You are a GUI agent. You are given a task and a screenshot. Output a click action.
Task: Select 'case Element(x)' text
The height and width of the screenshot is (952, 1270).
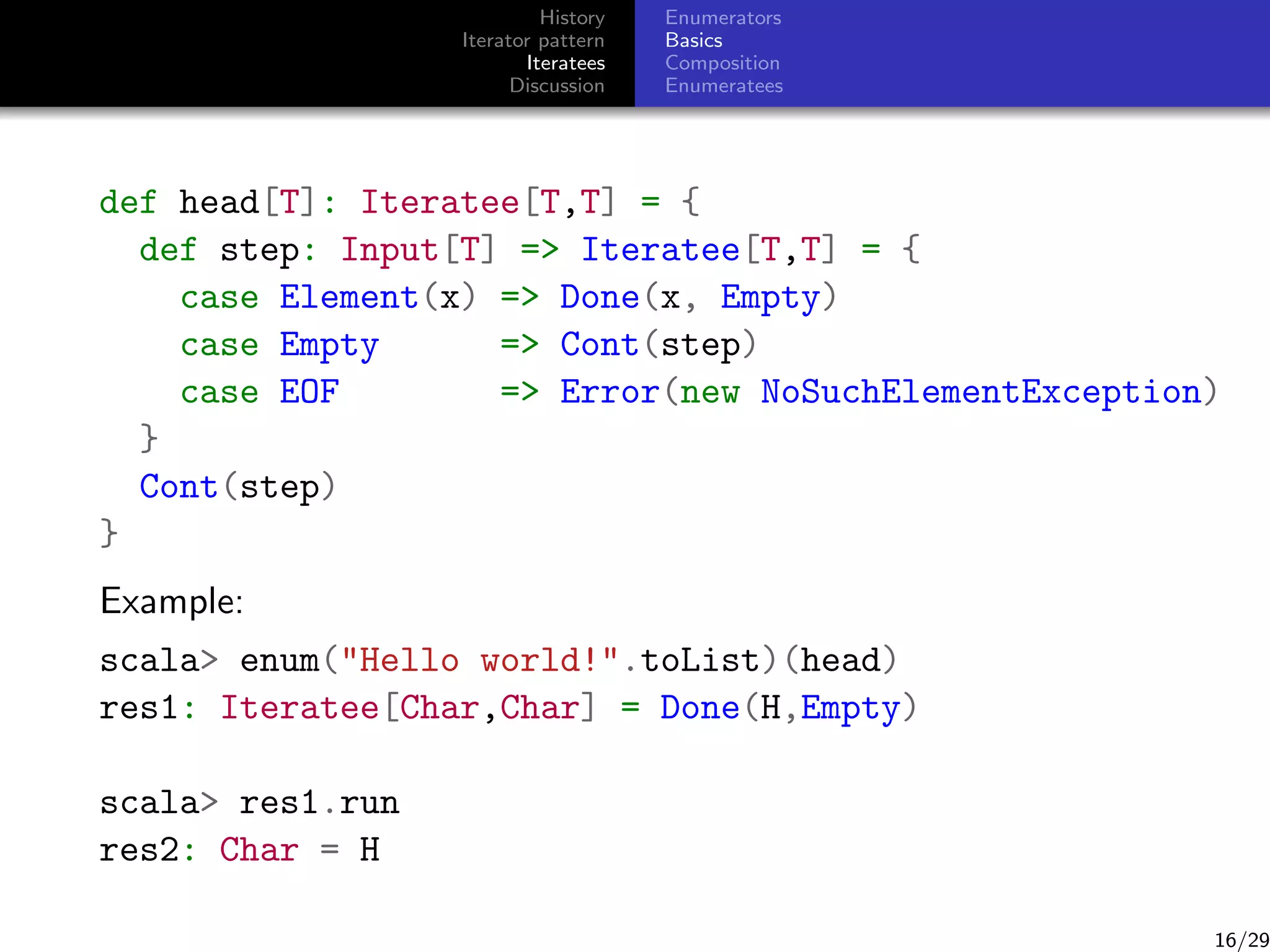pyautogui.click(x=328, y=297)
